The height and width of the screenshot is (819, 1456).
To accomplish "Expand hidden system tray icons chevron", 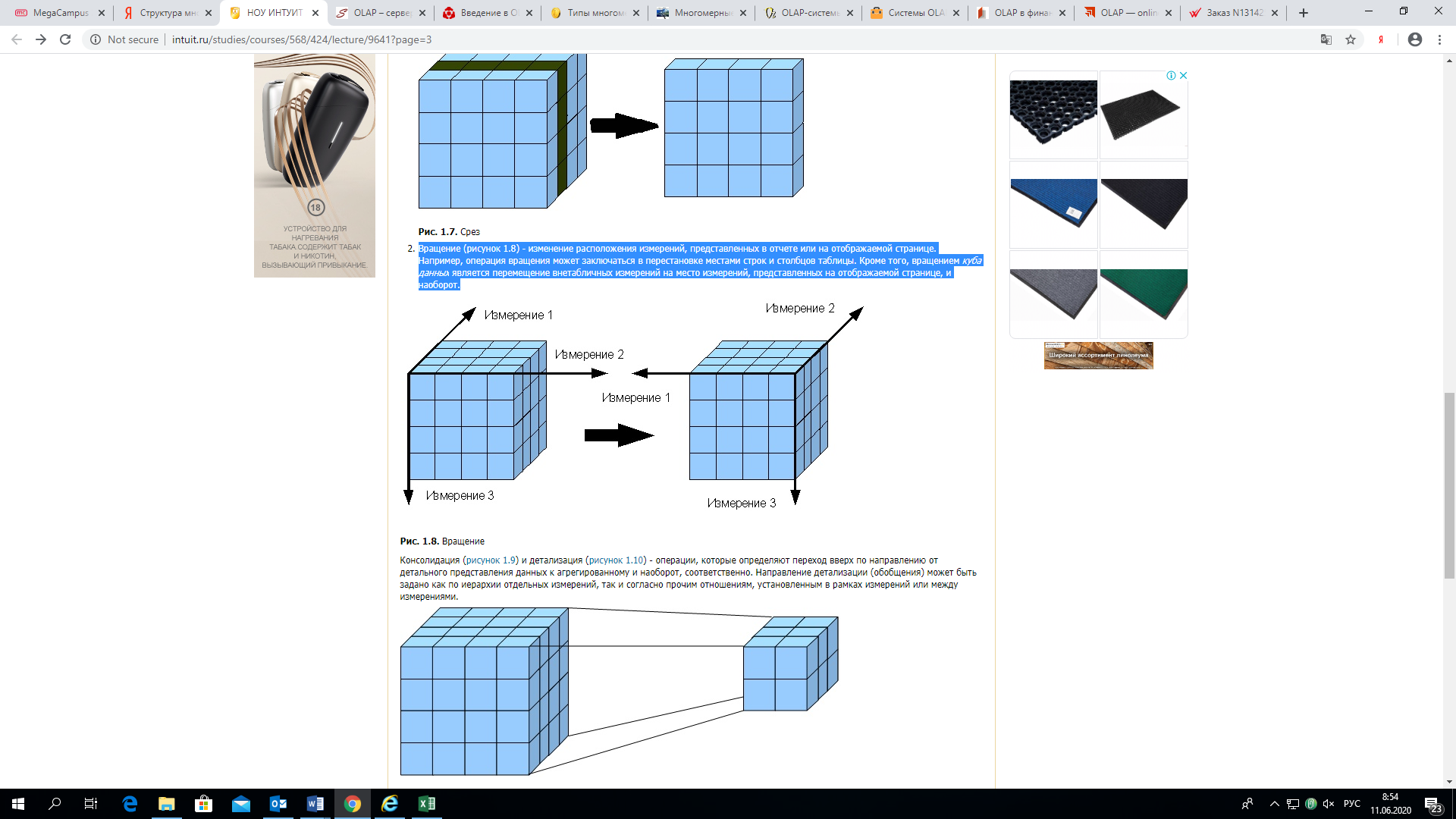I will [x=1274, y=804].
